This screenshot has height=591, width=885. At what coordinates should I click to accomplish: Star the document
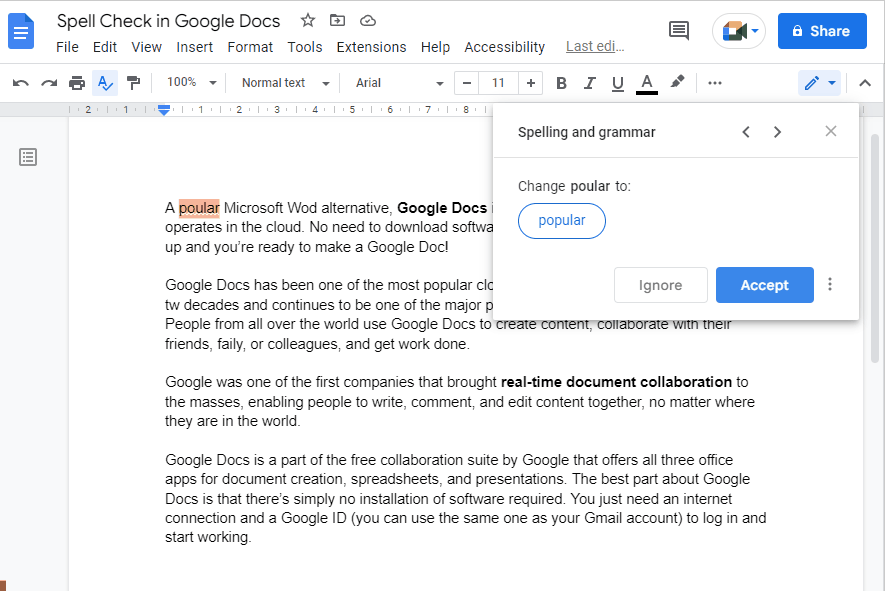click(308, 21)
